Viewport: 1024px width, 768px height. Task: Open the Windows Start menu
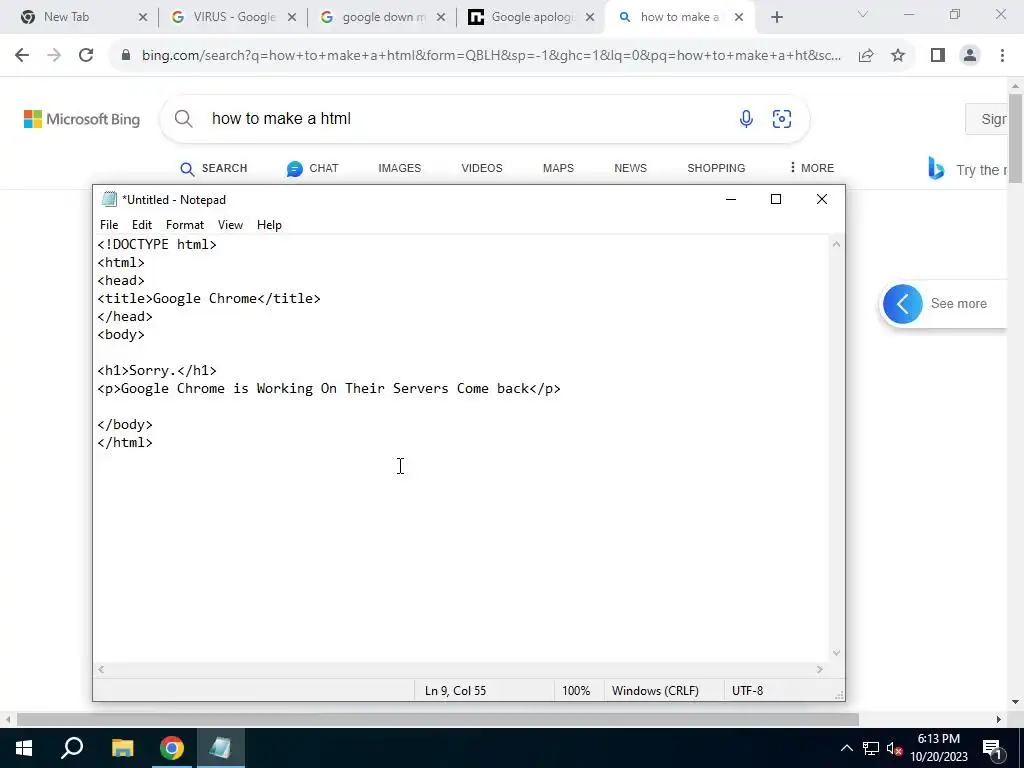point(24,748)
